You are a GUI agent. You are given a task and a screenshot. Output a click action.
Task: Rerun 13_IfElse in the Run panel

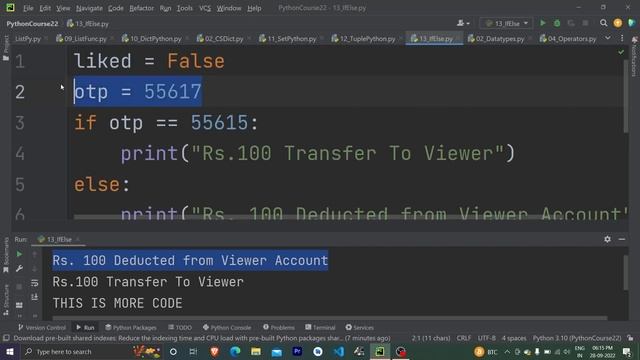click(19, 254)
